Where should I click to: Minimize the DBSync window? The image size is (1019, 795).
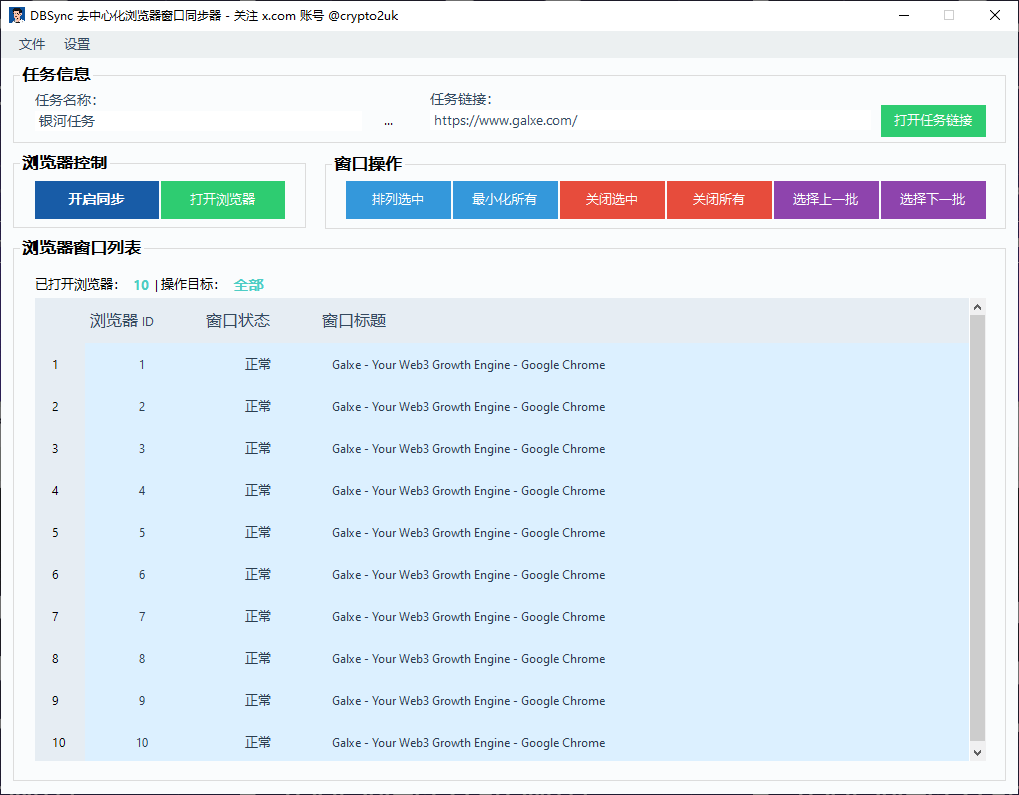(903, 15)
